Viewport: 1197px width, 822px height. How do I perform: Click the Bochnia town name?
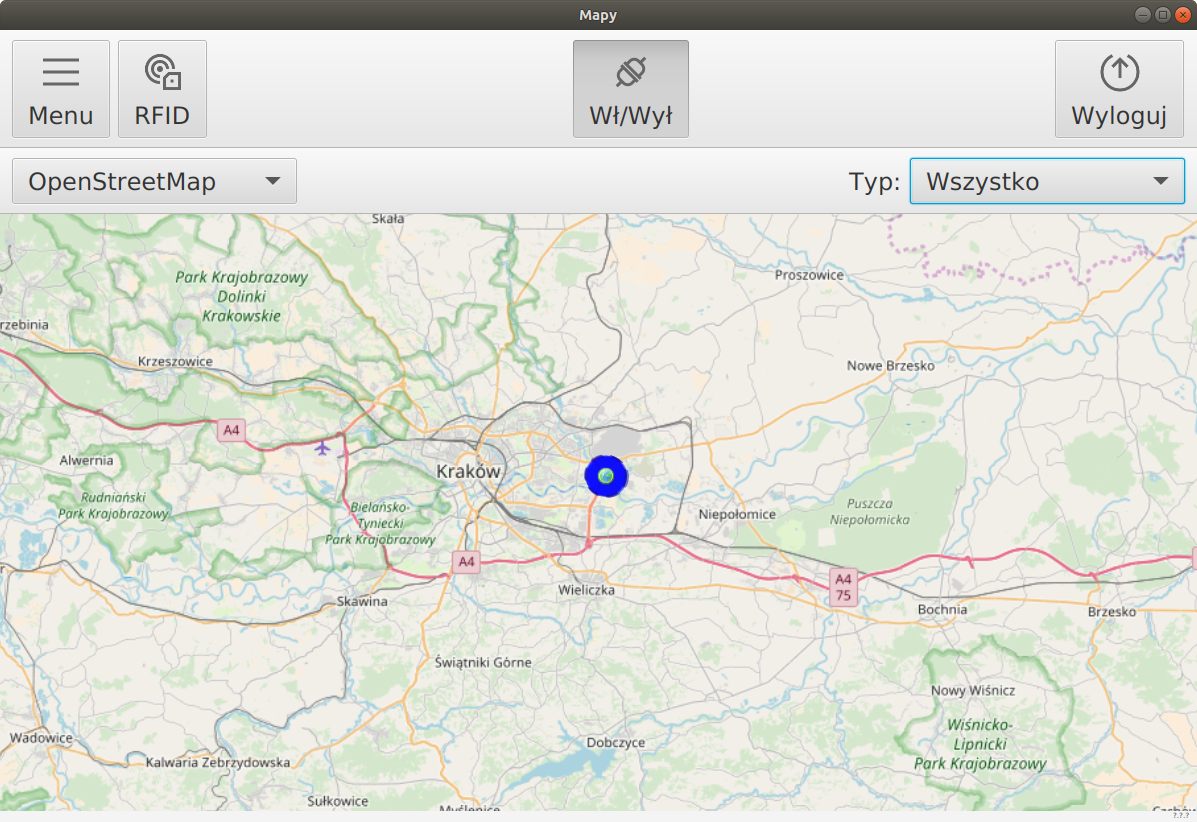coord(942,609)
